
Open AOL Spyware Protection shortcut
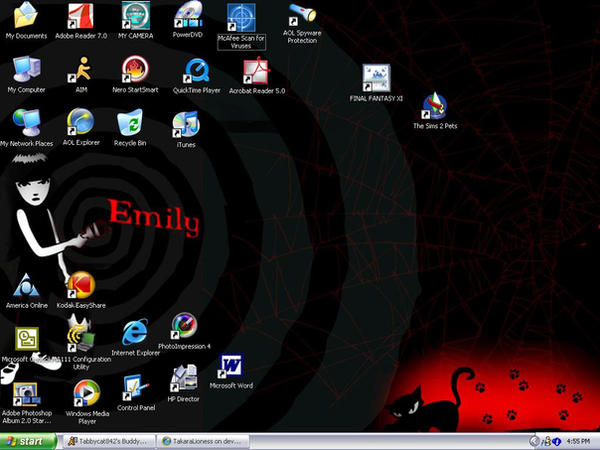click(x=302, y=15)
